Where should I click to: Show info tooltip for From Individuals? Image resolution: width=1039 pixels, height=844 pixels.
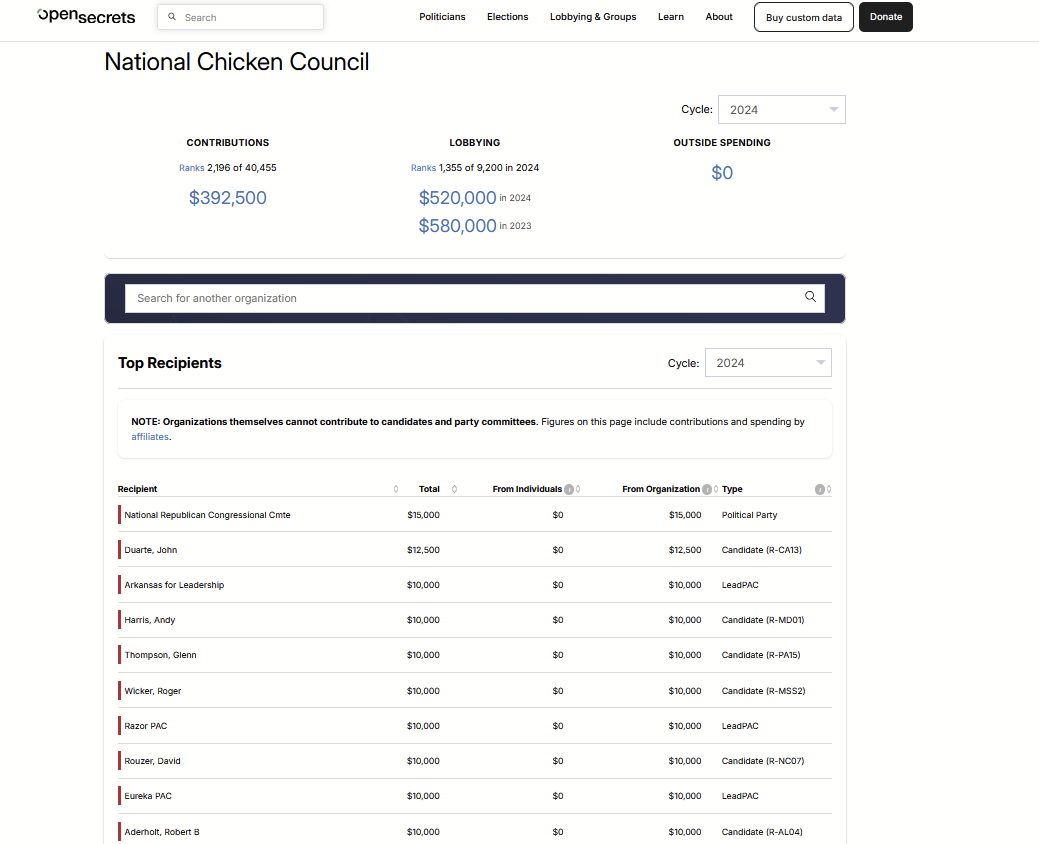[x=569, y=490]
